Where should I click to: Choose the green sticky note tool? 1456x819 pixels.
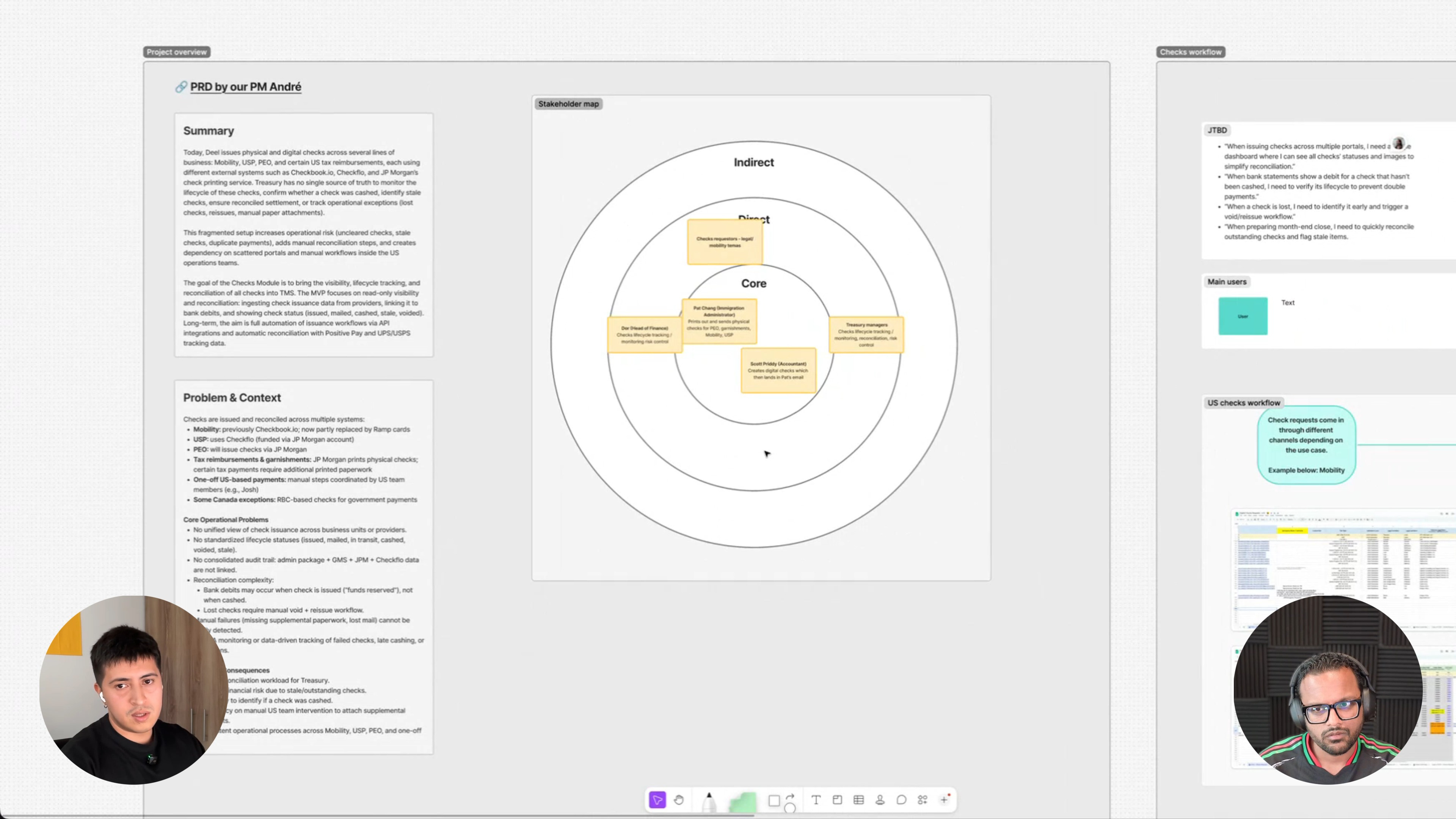(742, 802)
